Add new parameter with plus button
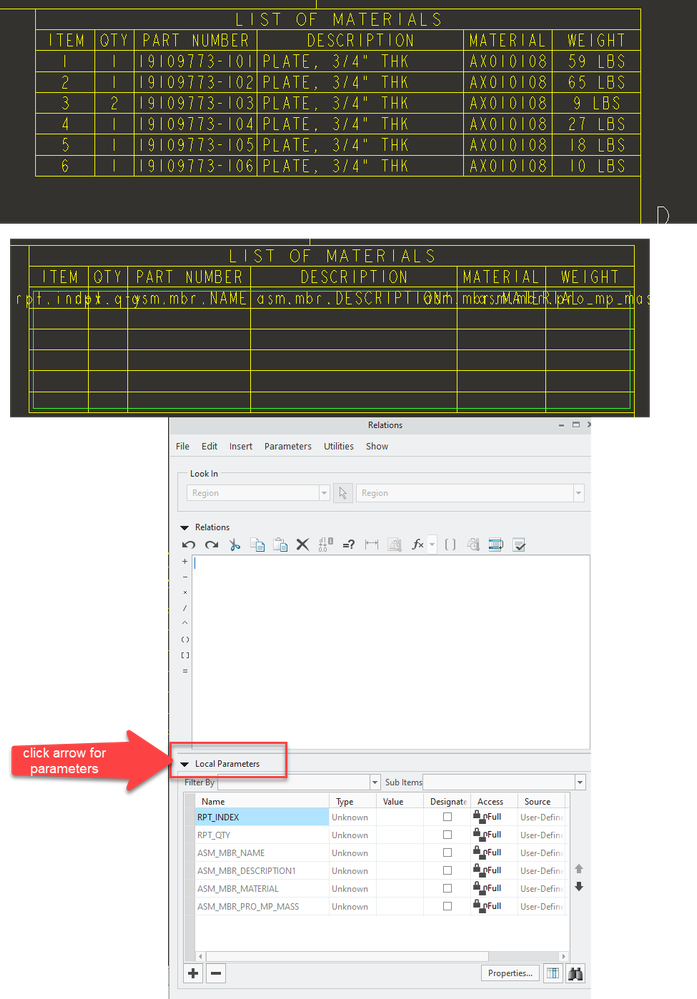The height and width of the screenshot is (999, 697). point(193,973)
